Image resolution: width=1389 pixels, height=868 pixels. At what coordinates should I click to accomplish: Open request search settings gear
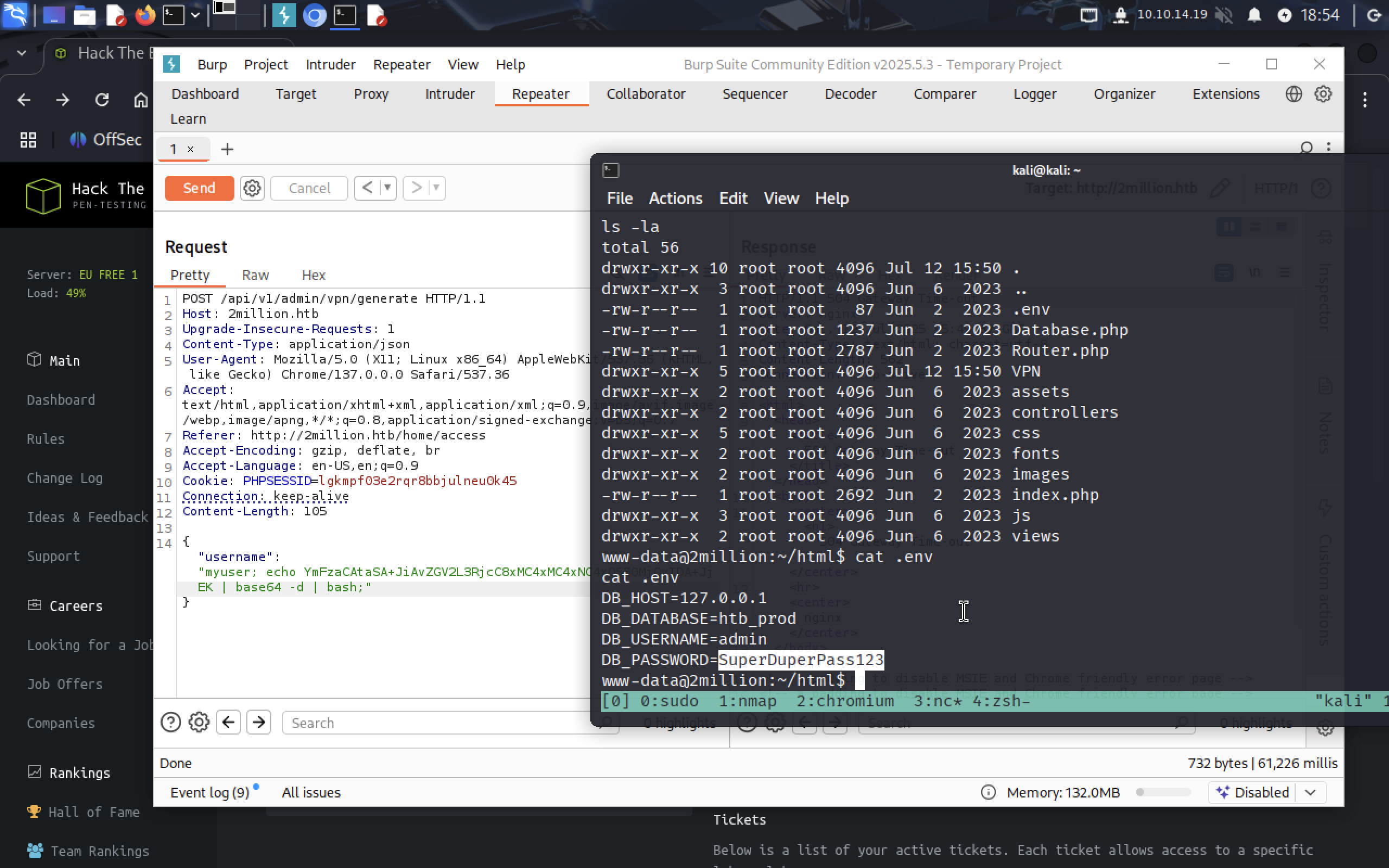(x=199, y=722)
